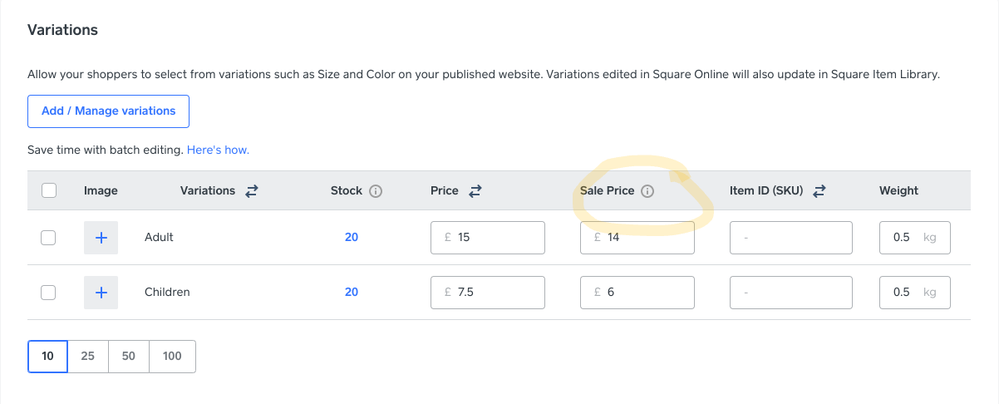Add image for Children variation
999x404 pixels.
101,293
